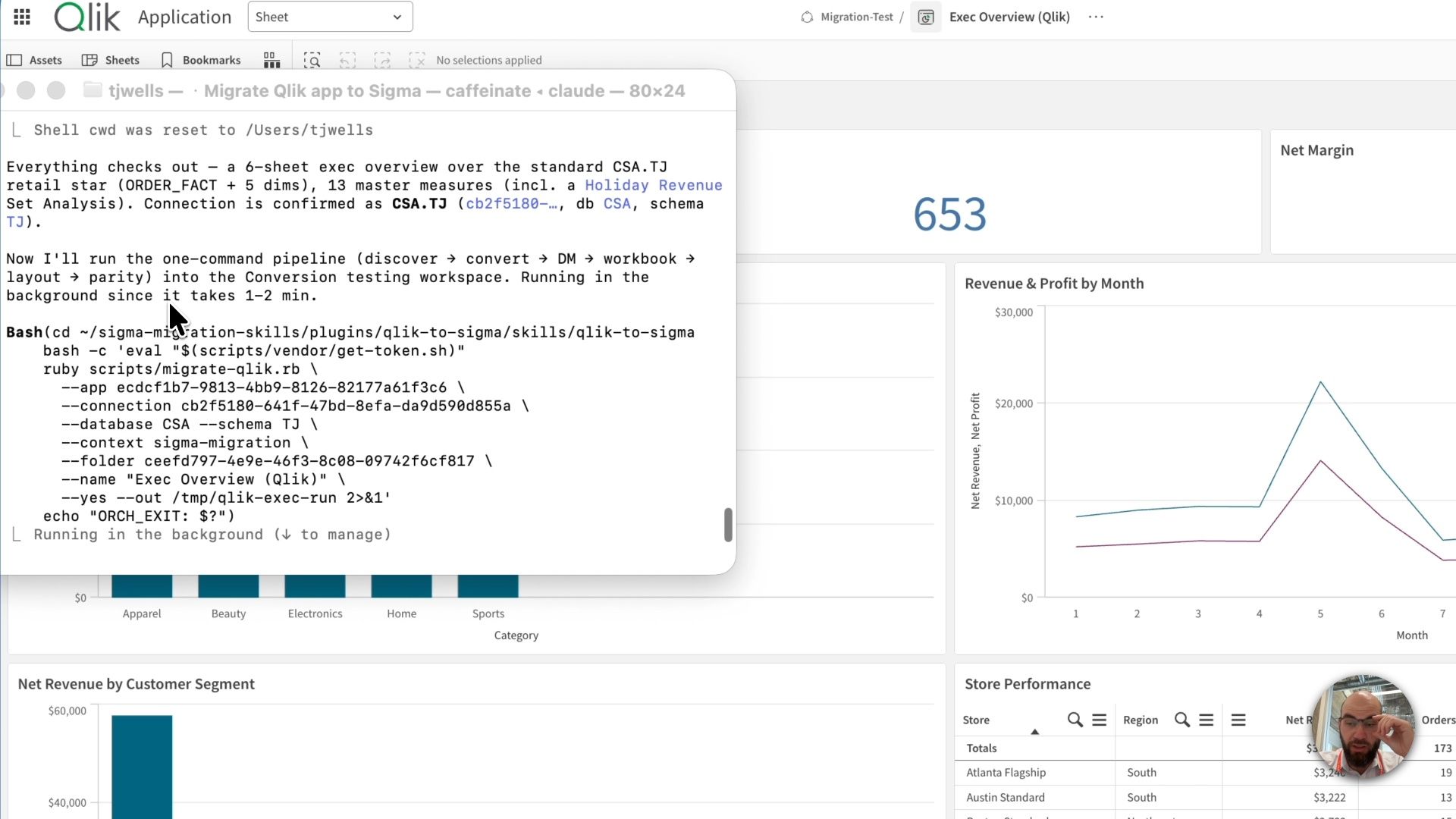Screen dimensions: 1456x819
Task: Open the Bookmarks menu
Action: point(201,60)
